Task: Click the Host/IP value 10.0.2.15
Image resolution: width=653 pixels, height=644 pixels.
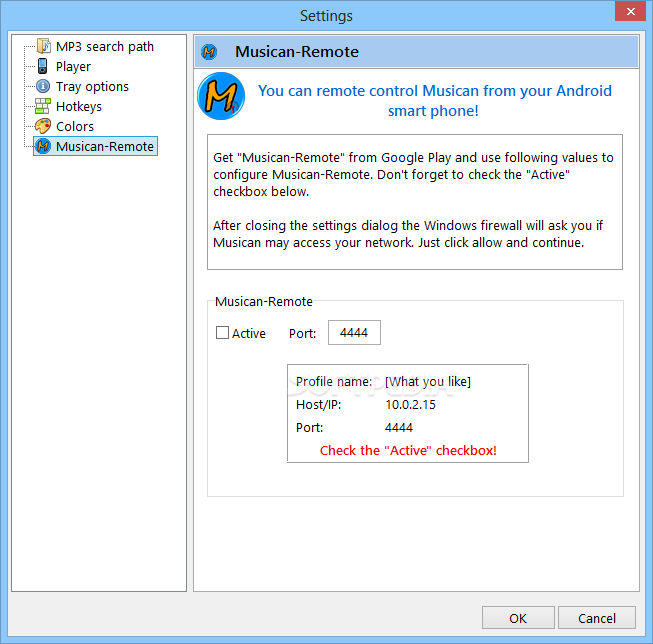Action: [x=411, y=404]
